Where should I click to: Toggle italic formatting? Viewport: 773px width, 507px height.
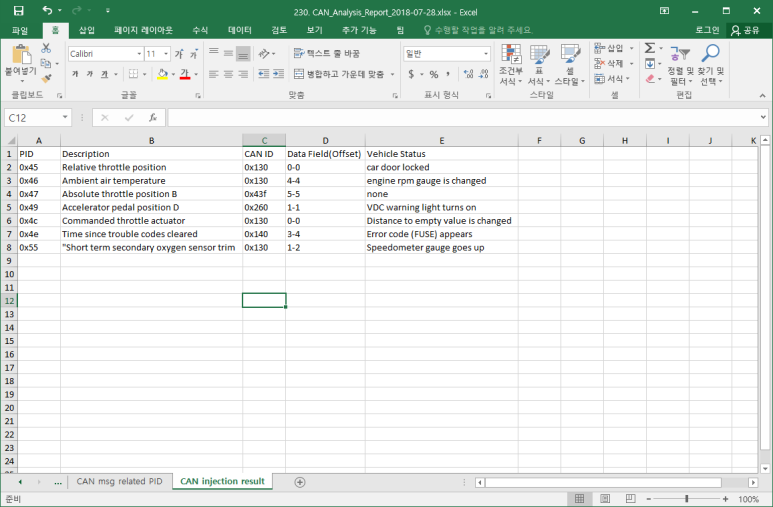pos(90,74)
